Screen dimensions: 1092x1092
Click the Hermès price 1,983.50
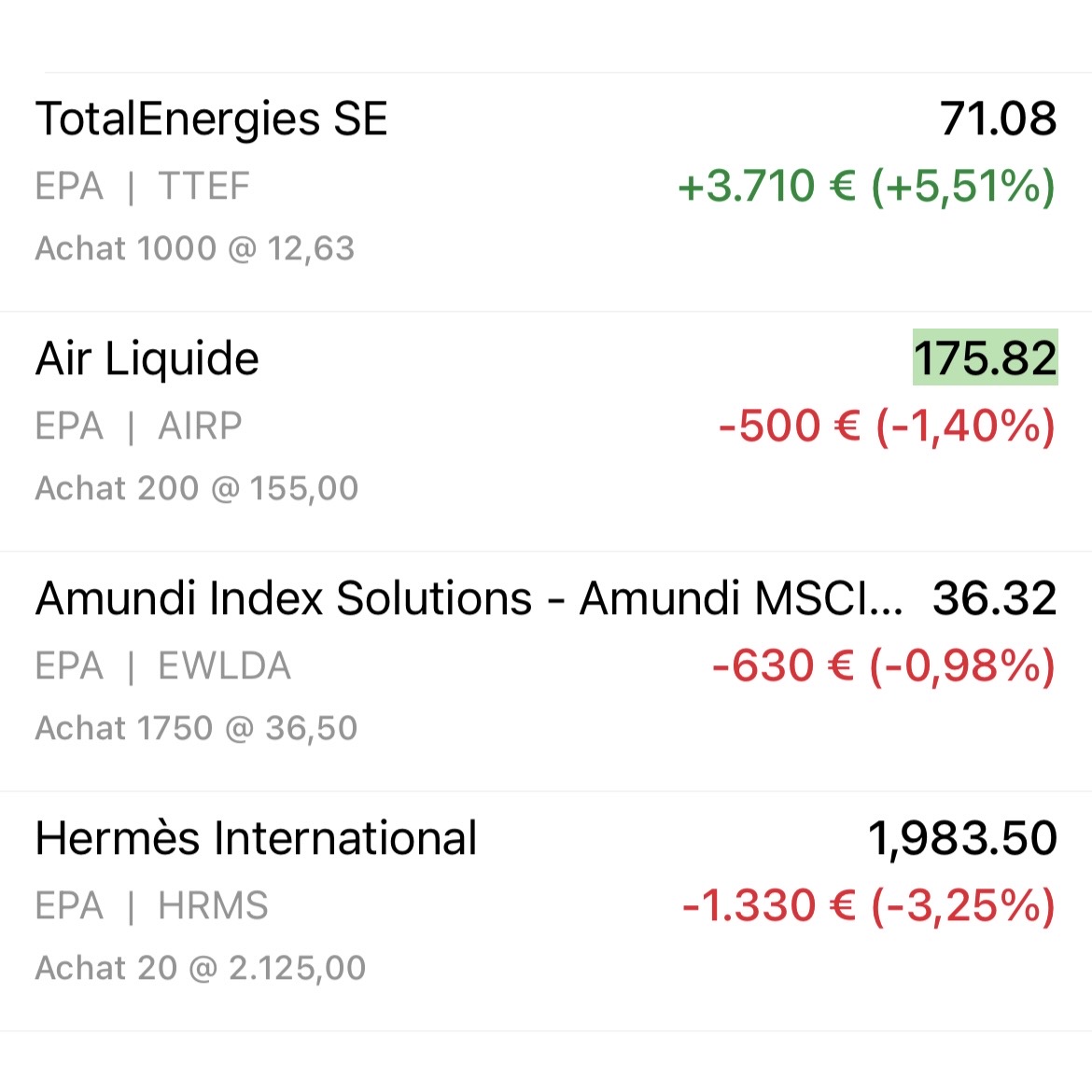coord(961,839)
